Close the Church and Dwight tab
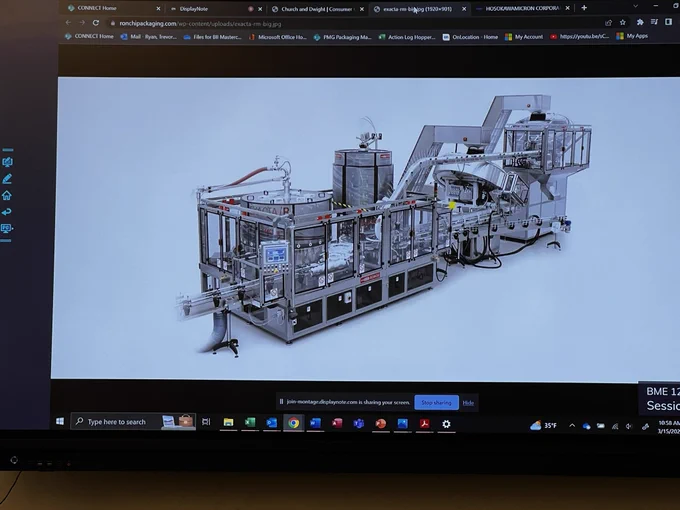This screenshot has width=680, height=510. coord(362,9)
